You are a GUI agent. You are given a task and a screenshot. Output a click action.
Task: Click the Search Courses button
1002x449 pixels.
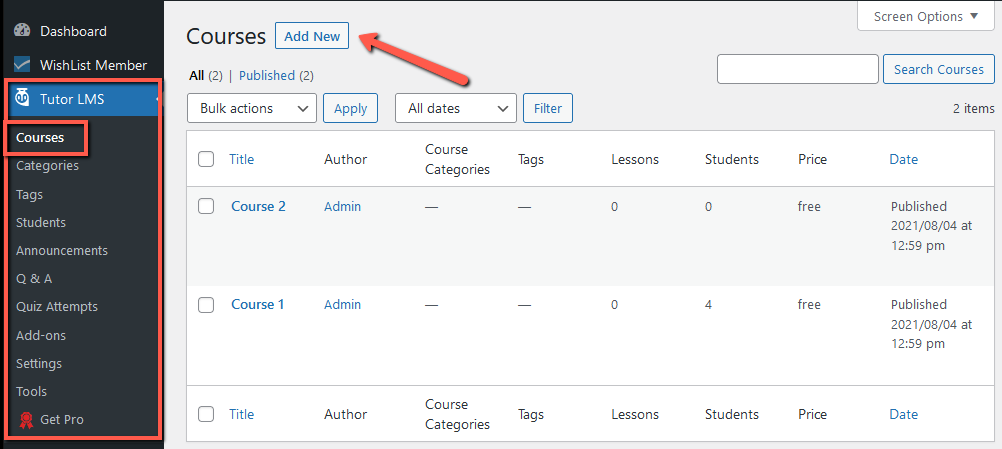coord(938,69)
